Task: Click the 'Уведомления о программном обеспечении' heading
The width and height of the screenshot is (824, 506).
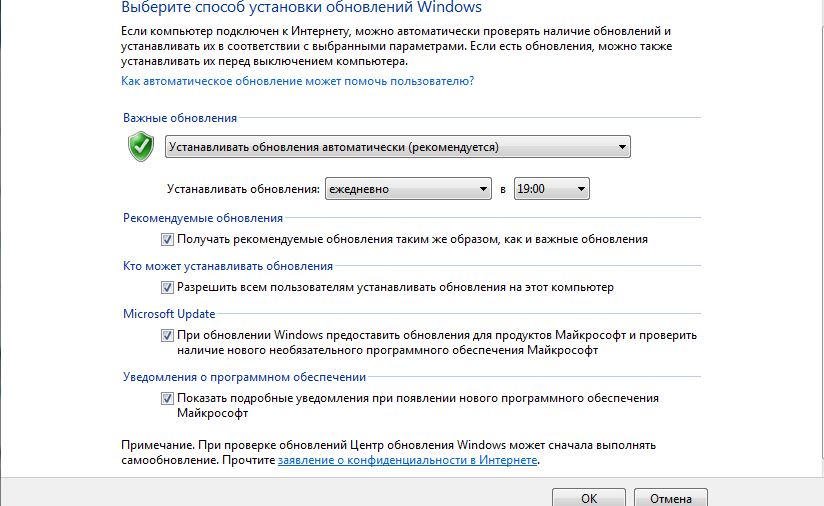Action: coord(244,377)
